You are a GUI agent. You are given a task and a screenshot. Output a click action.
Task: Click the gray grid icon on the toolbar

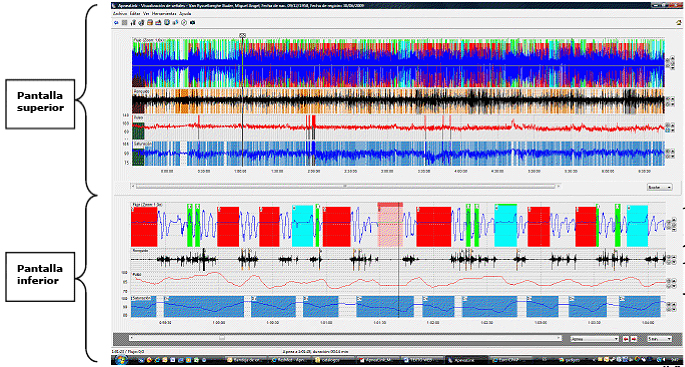(x=125, y=23)
